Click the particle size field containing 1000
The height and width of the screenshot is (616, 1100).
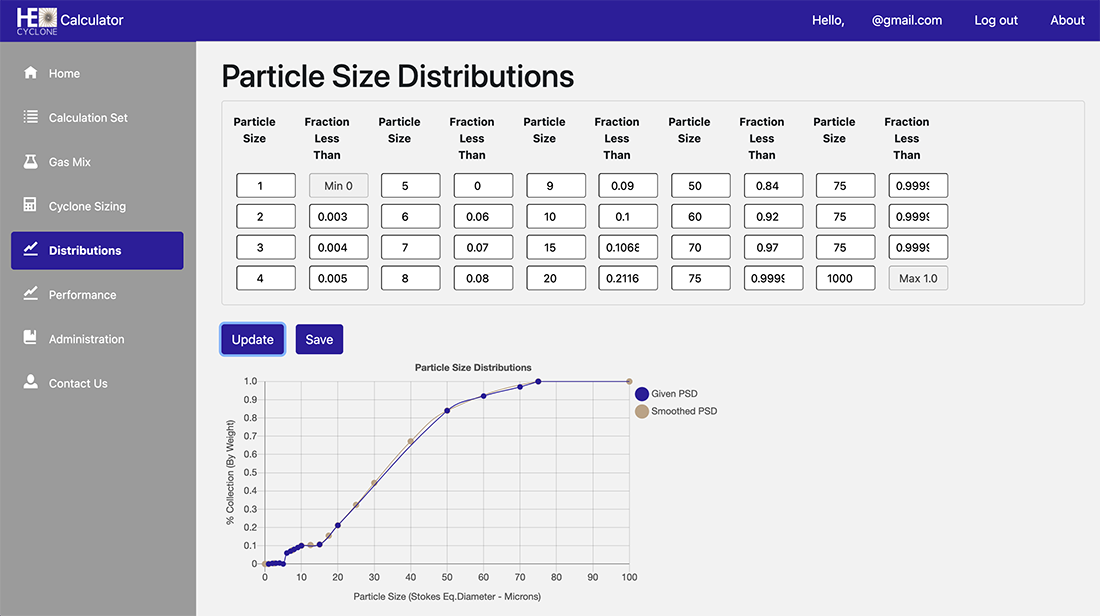point(845,278)
